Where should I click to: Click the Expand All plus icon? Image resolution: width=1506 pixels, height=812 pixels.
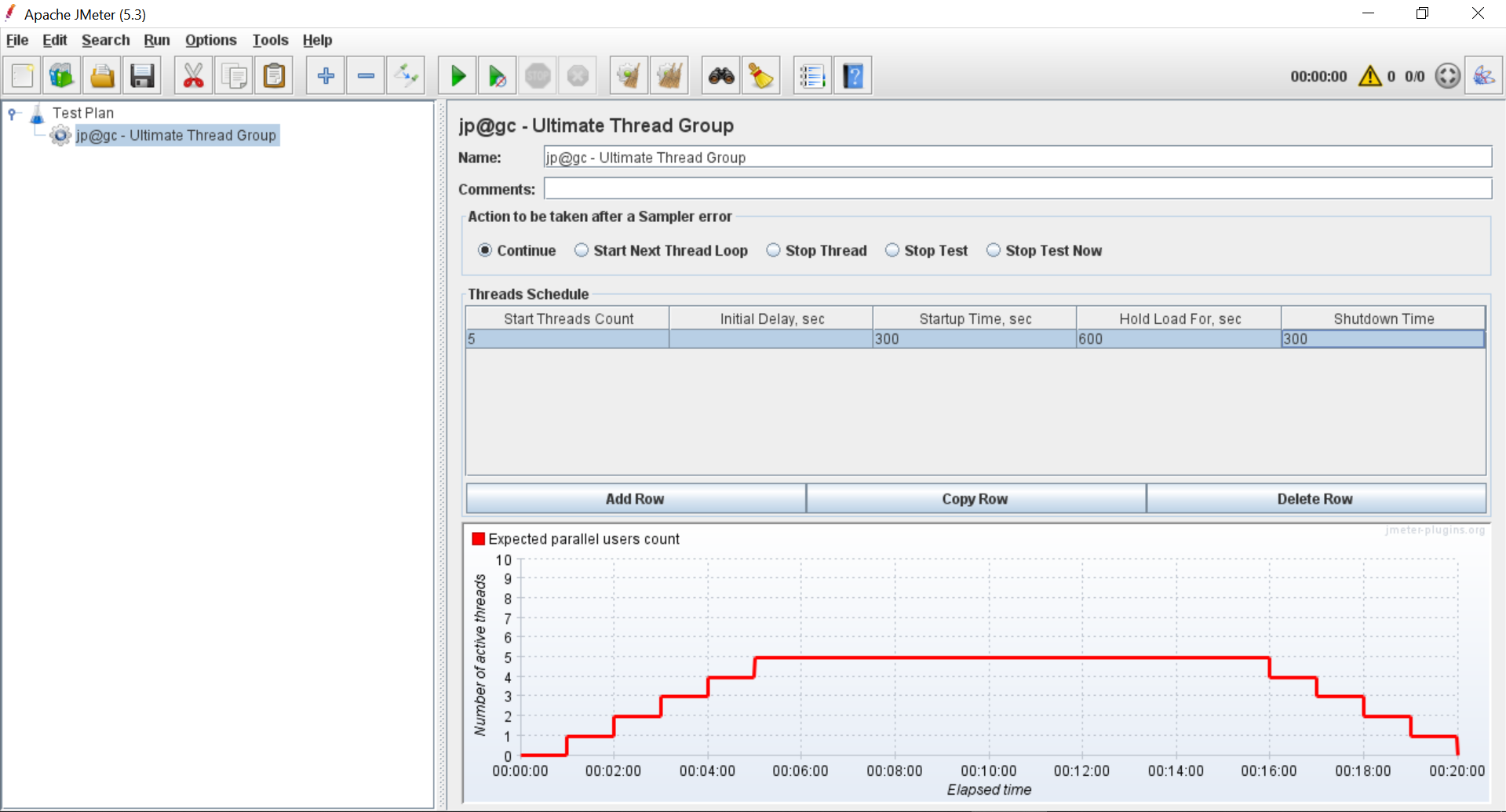tap(326, 76)
